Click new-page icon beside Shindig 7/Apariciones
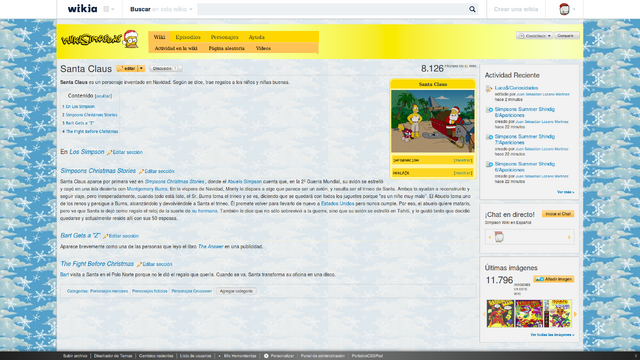The height and width of the screenshot is (360, 640). pyautogui.click(x=489, y=137)
